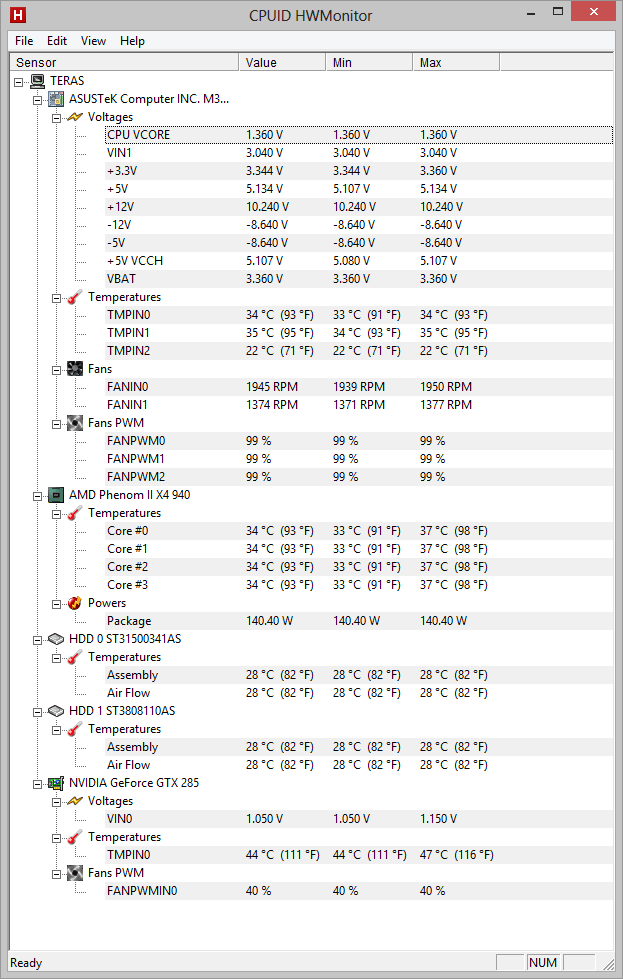Open the View menu
The width and height of the screenshot is (623, 979).
pos(93,41)
